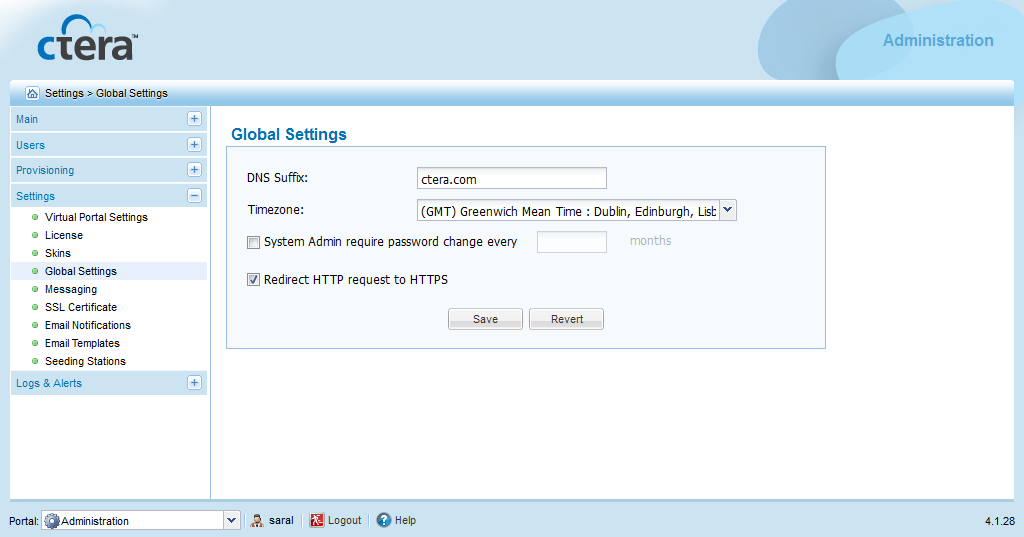The height and width of the screenshot is (537, 1024).
Task: Click the Global Settings page heading
Action: 289,134
